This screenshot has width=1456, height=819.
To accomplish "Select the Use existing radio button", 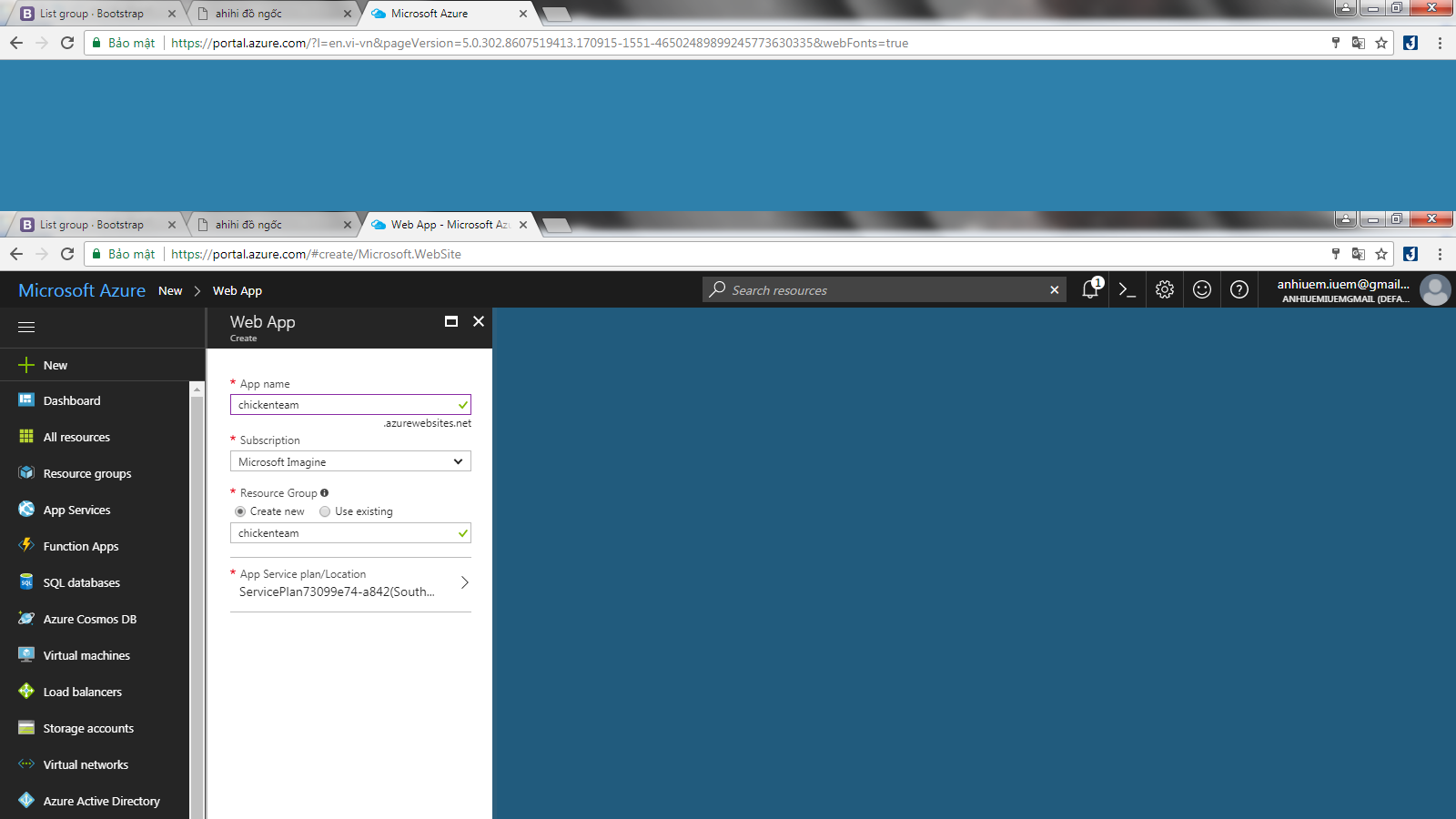I will pyautogui.click(x=325, y=511).
